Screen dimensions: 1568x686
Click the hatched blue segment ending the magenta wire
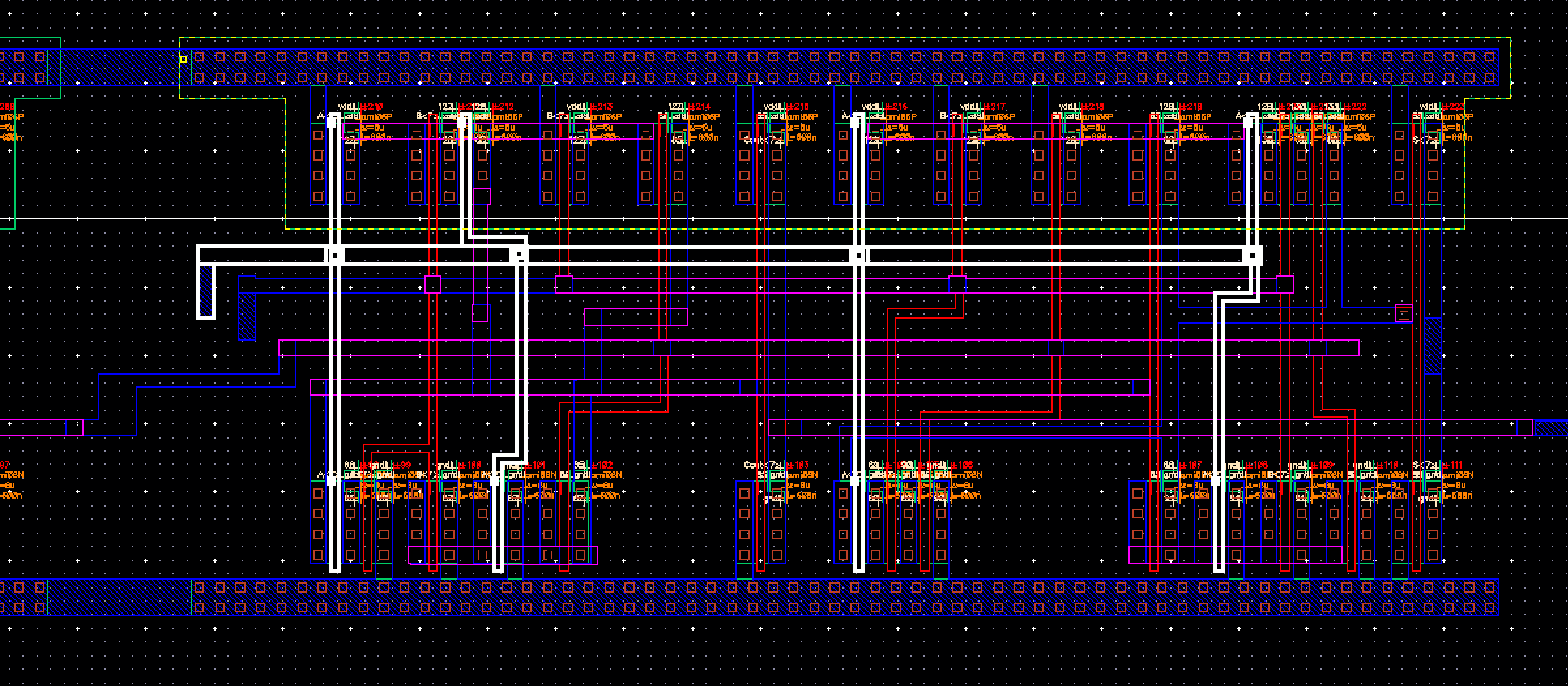[x=1550, y=428]
